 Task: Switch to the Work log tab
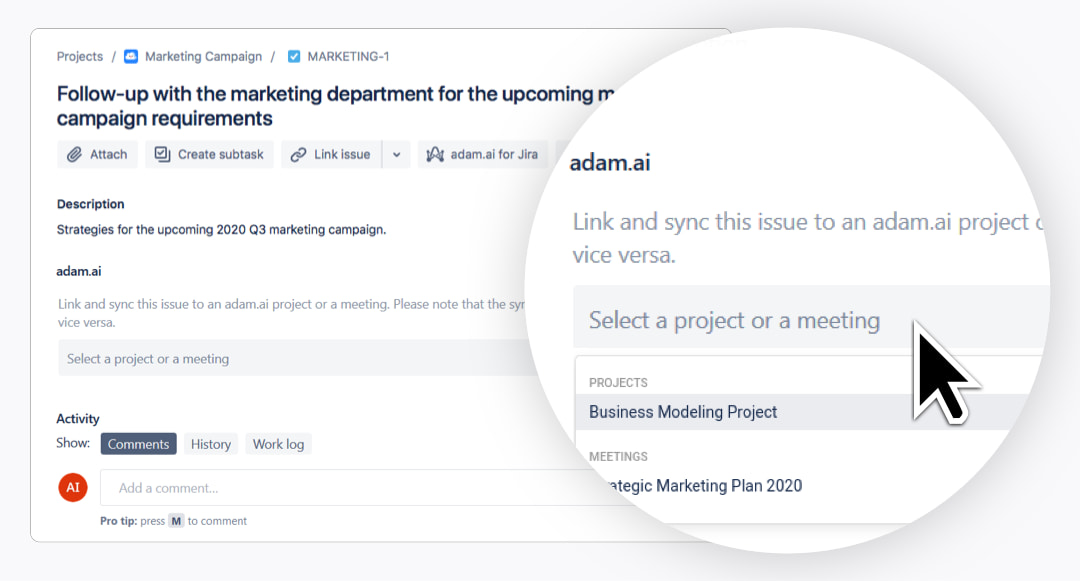coord(278,444)
